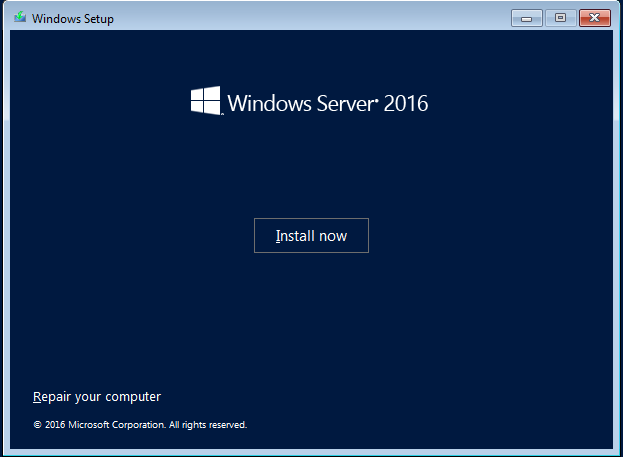
Task: Maximize the Windows Setup window
Action: click(560, 18)
